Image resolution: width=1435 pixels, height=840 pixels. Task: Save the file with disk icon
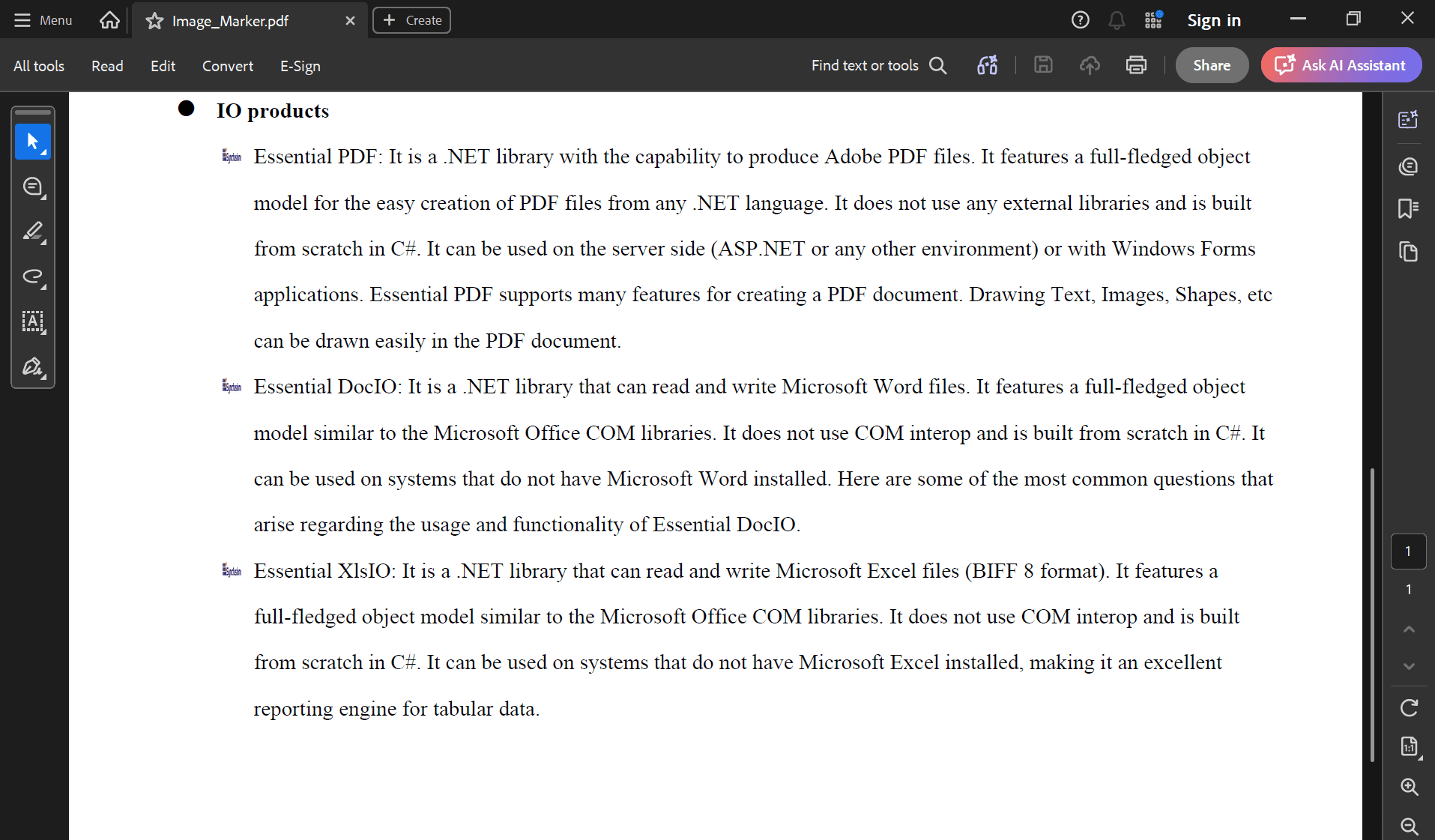click(1043, 65)
